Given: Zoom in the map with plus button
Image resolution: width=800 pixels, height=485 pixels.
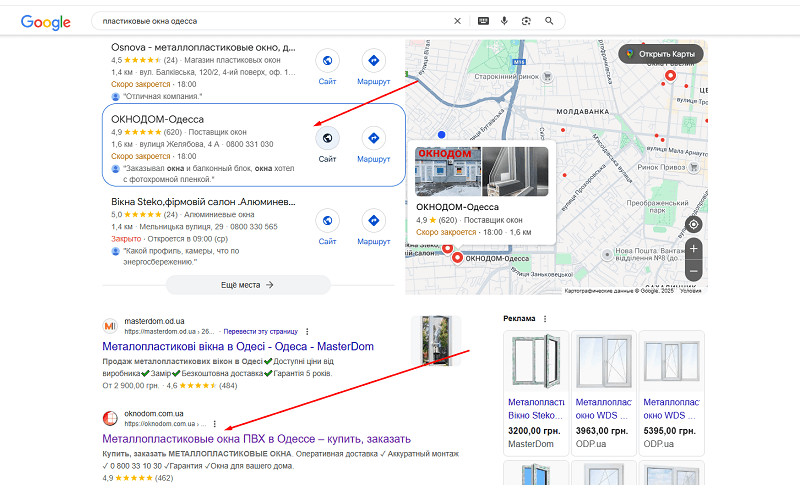Looking at the screenshot, I should [693, 249].
